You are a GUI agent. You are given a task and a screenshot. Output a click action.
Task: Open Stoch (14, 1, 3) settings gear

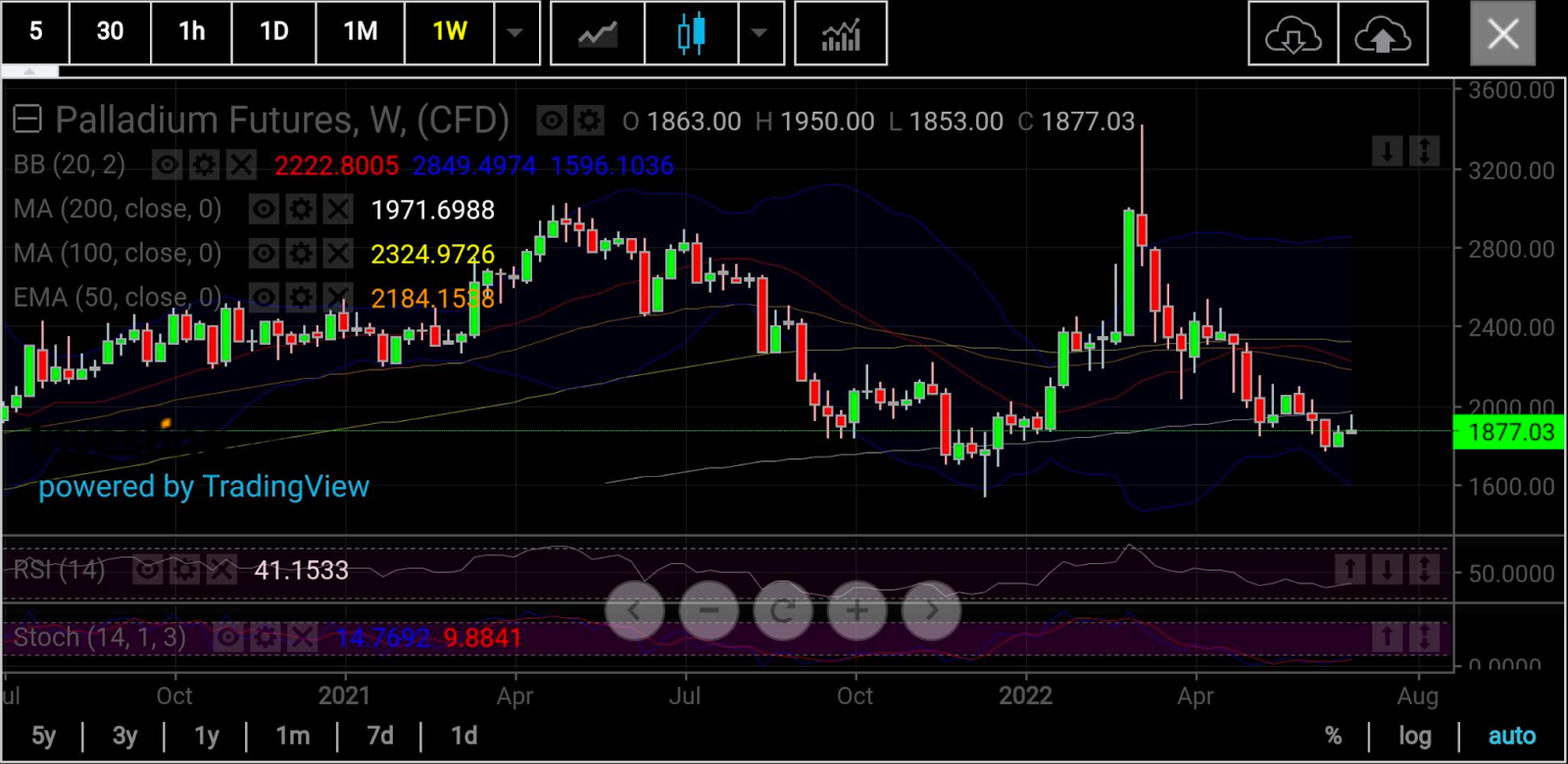(266, 638)
